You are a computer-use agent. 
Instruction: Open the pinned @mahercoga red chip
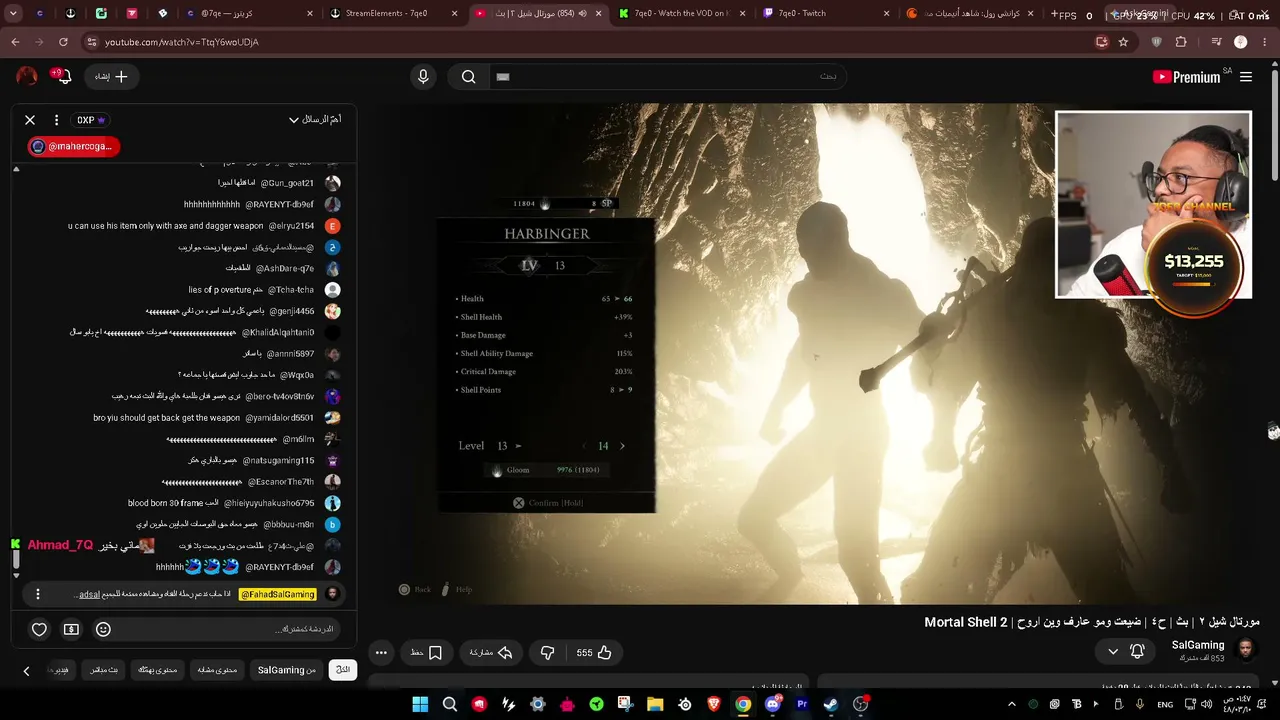(73, 146)
